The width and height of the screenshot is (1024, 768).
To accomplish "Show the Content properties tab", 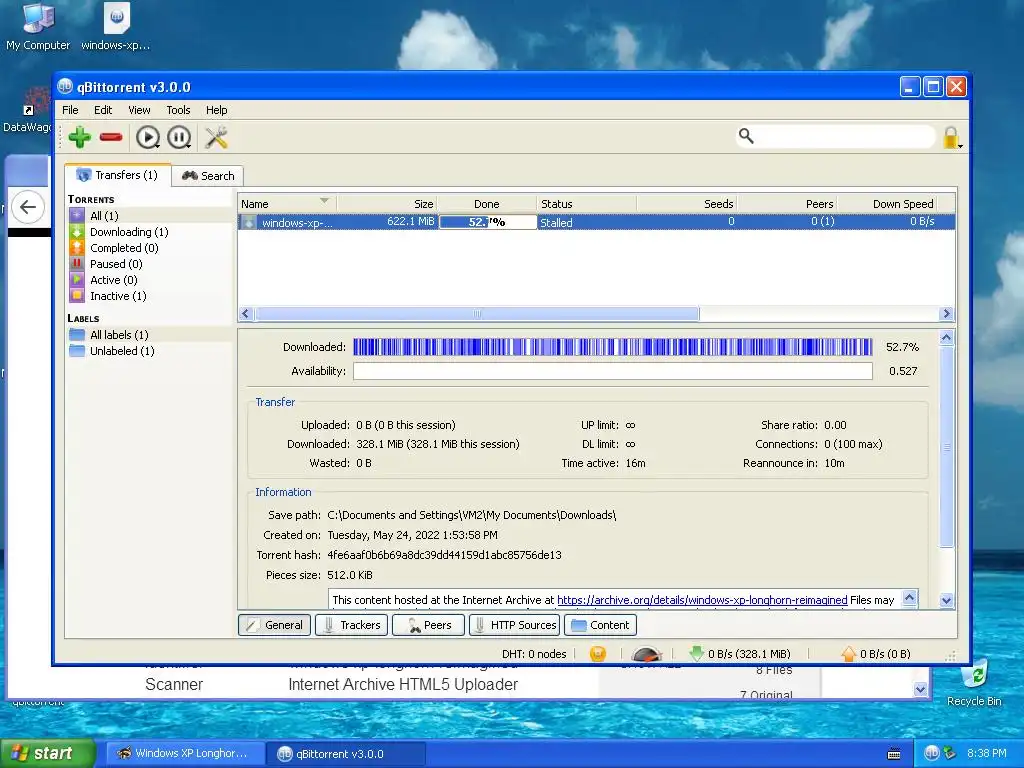I will [x=600, y=625].
